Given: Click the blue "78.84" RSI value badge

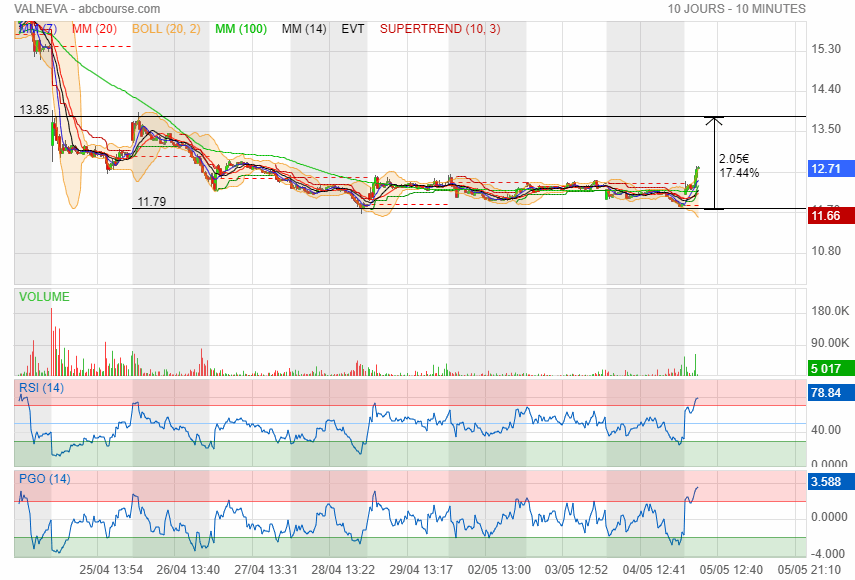Looking at the screenshot, I should pyautogui.click(x=831, y=392).
